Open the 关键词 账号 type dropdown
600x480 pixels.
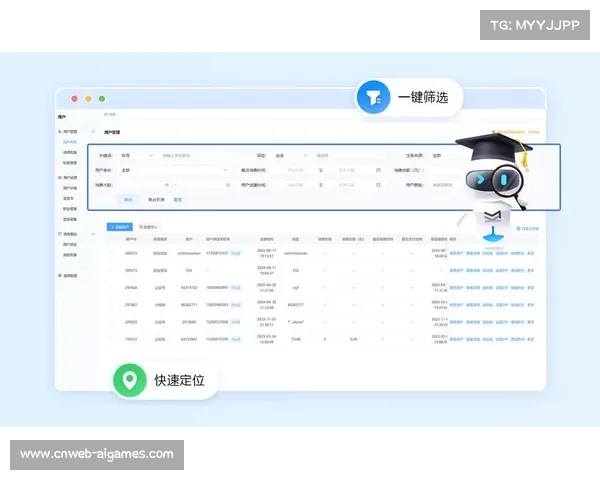pyautogui.click(x=137, y=156)
